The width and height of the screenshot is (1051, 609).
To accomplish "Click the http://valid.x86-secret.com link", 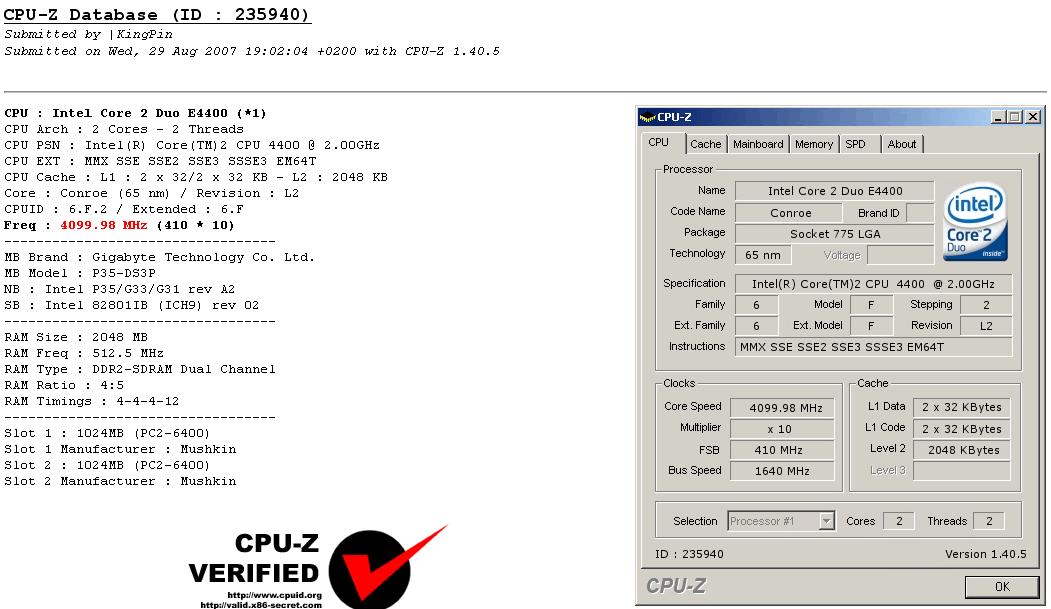I will pos(261,605).
